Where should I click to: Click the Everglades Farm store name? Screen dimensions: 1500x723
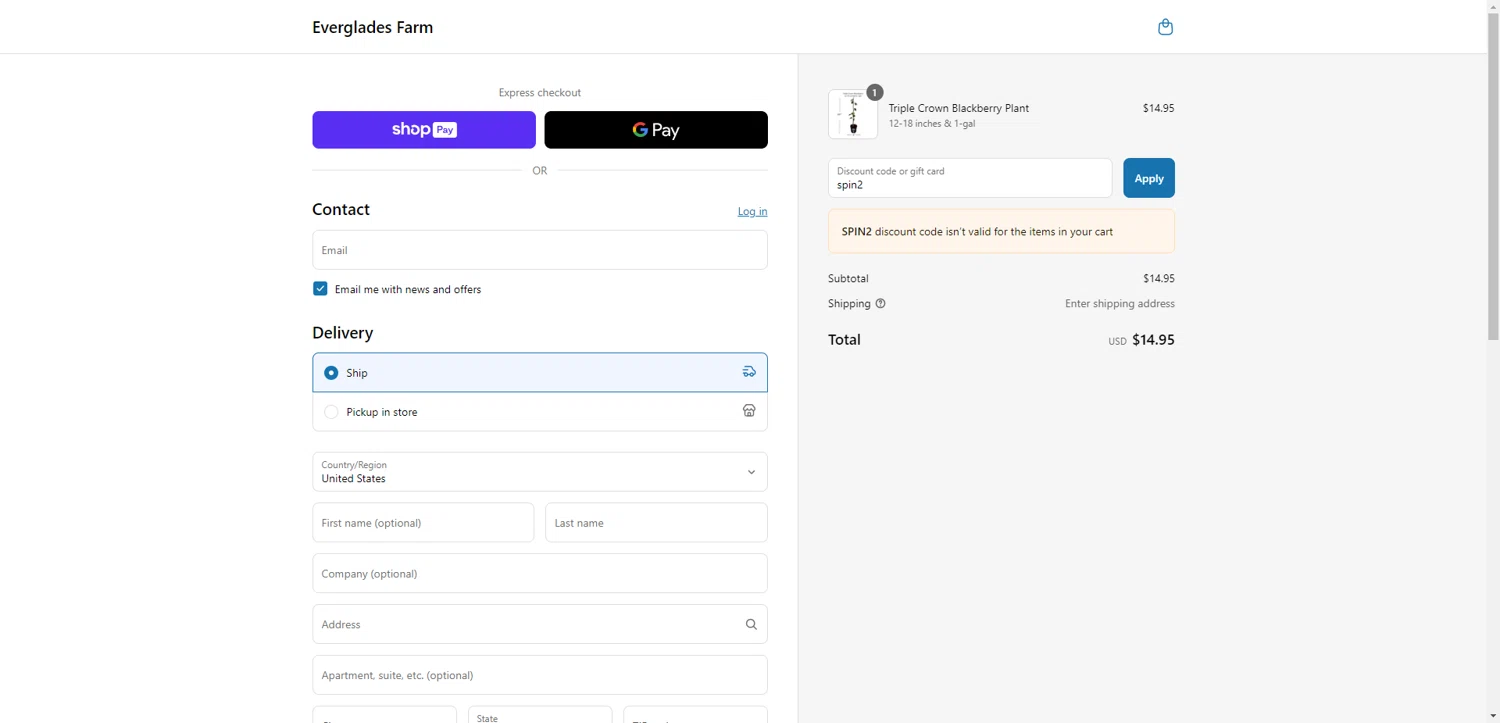pos(372,27)
